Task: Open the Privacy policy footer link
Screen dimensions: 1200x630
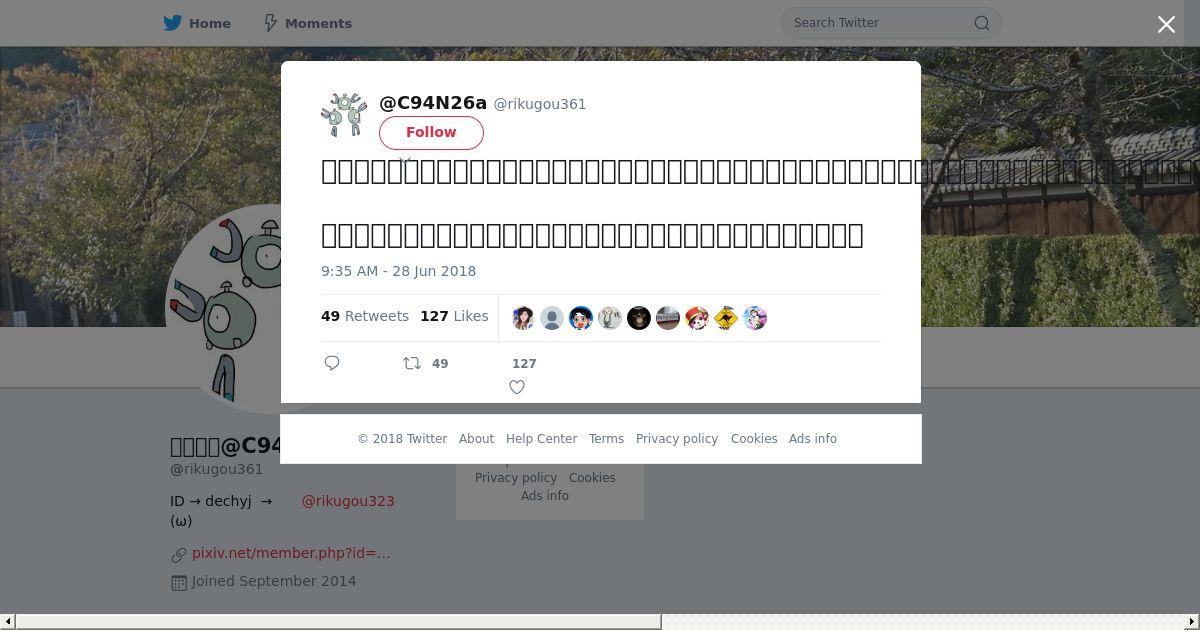Action: pos(677,439)
